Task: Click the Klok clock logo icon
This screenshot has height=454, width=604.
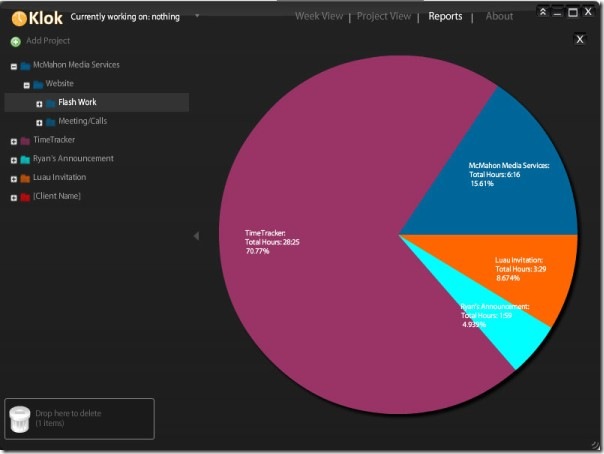Action: click(19, 18)
